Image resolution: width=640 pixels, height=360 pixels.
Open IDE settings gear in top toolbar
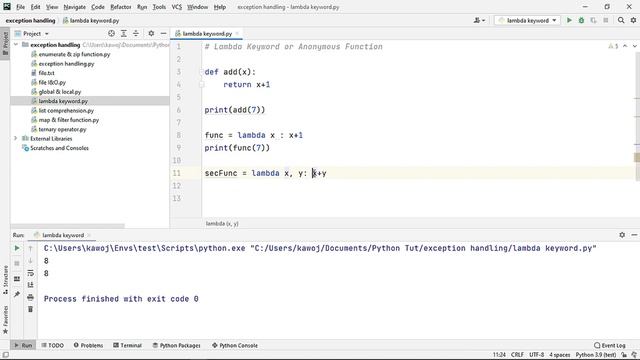633,20
